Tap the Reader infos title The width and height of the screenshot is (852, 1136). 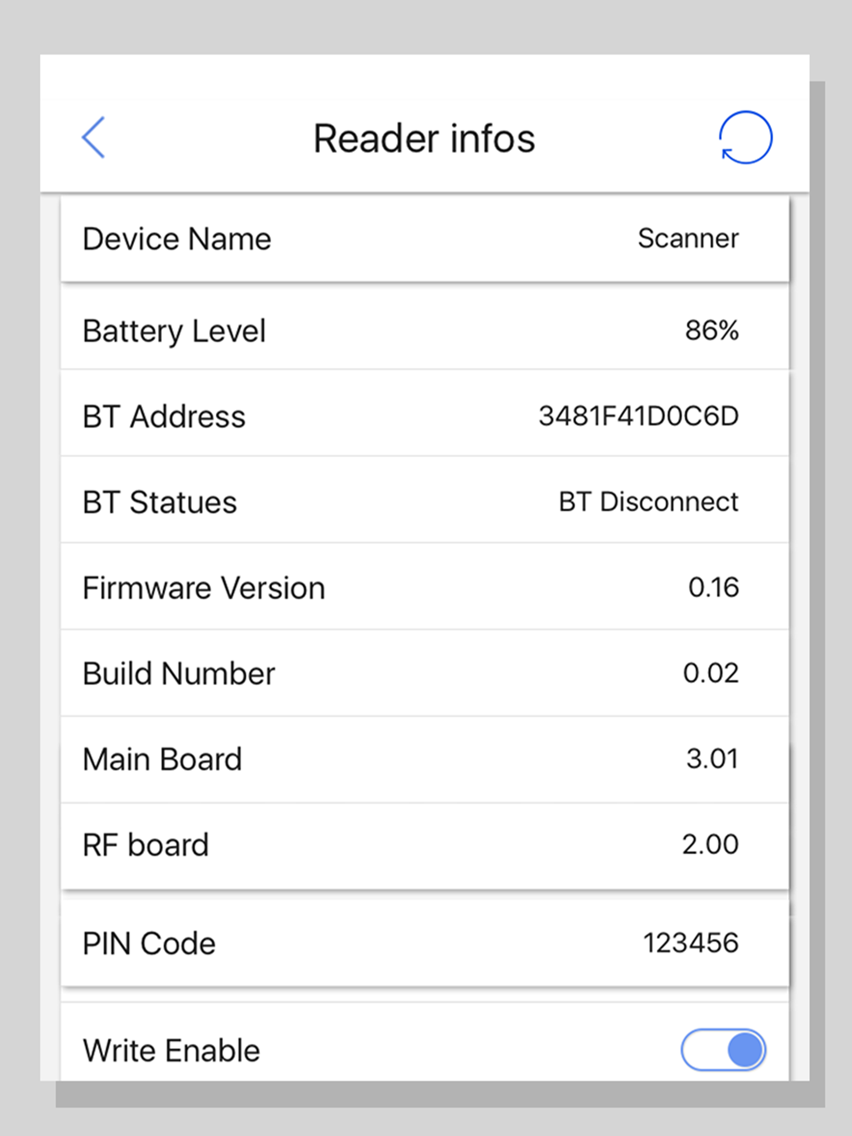[424, 138]
